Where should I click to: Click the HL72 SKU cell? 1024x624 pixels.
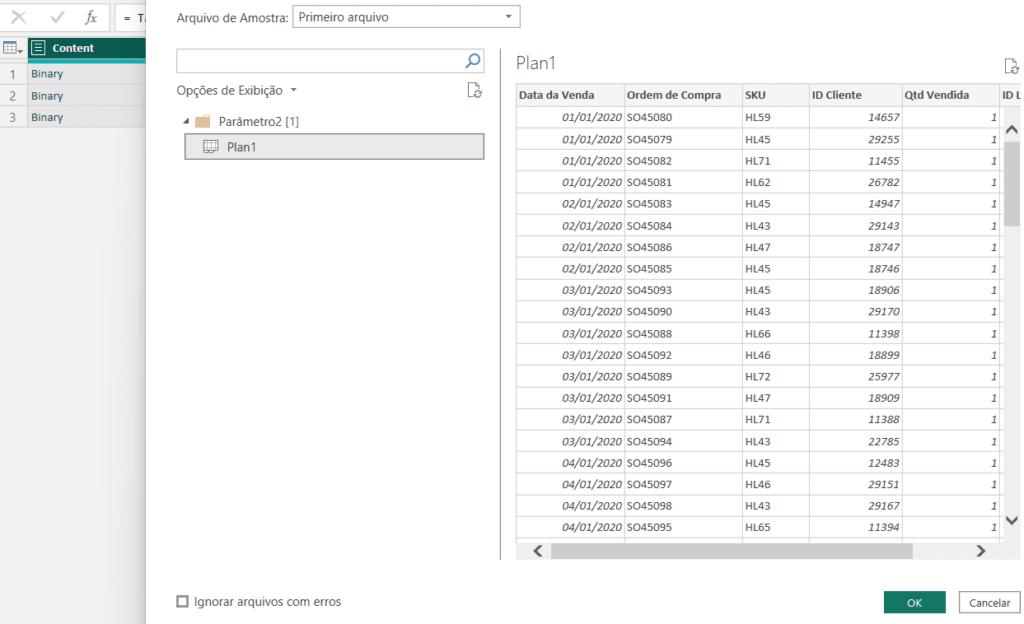[776, 376]
